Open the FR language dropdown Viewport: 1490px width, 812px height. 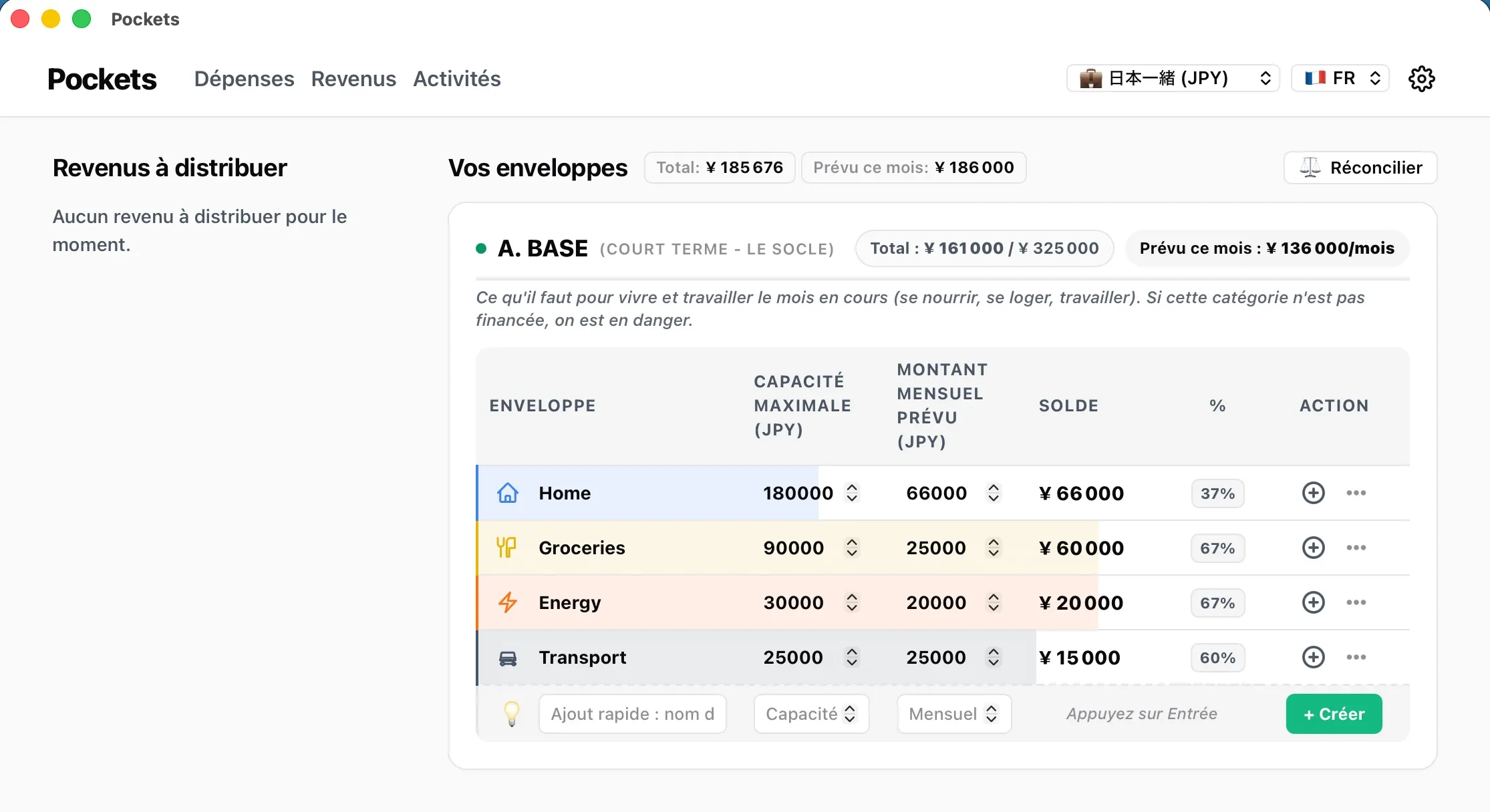click(1340, 78)
